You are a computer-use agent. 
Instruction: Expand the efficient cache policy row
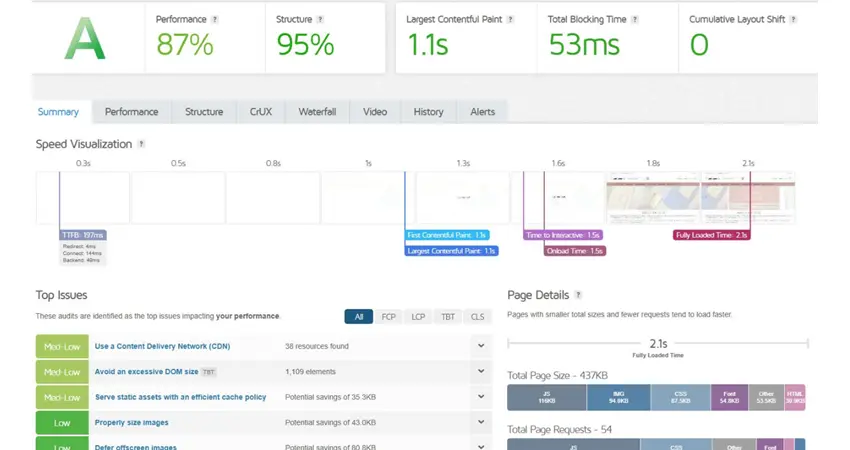click(481, 397)
